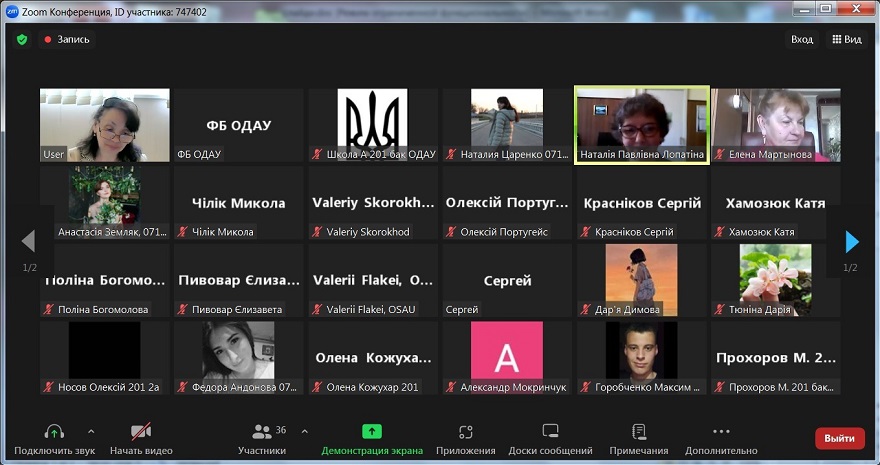The height and width of the screenshot is (465, 880).
Task: Click the green encryption shield icon
Action: [x=22, y=39]
